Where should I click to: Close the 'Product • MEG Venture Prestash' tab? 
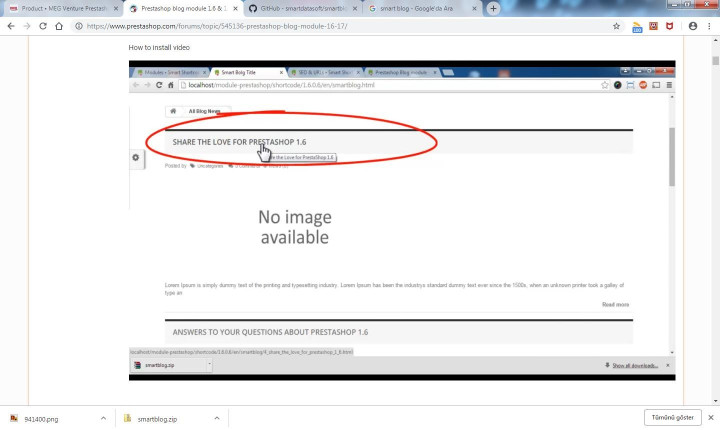116,8
